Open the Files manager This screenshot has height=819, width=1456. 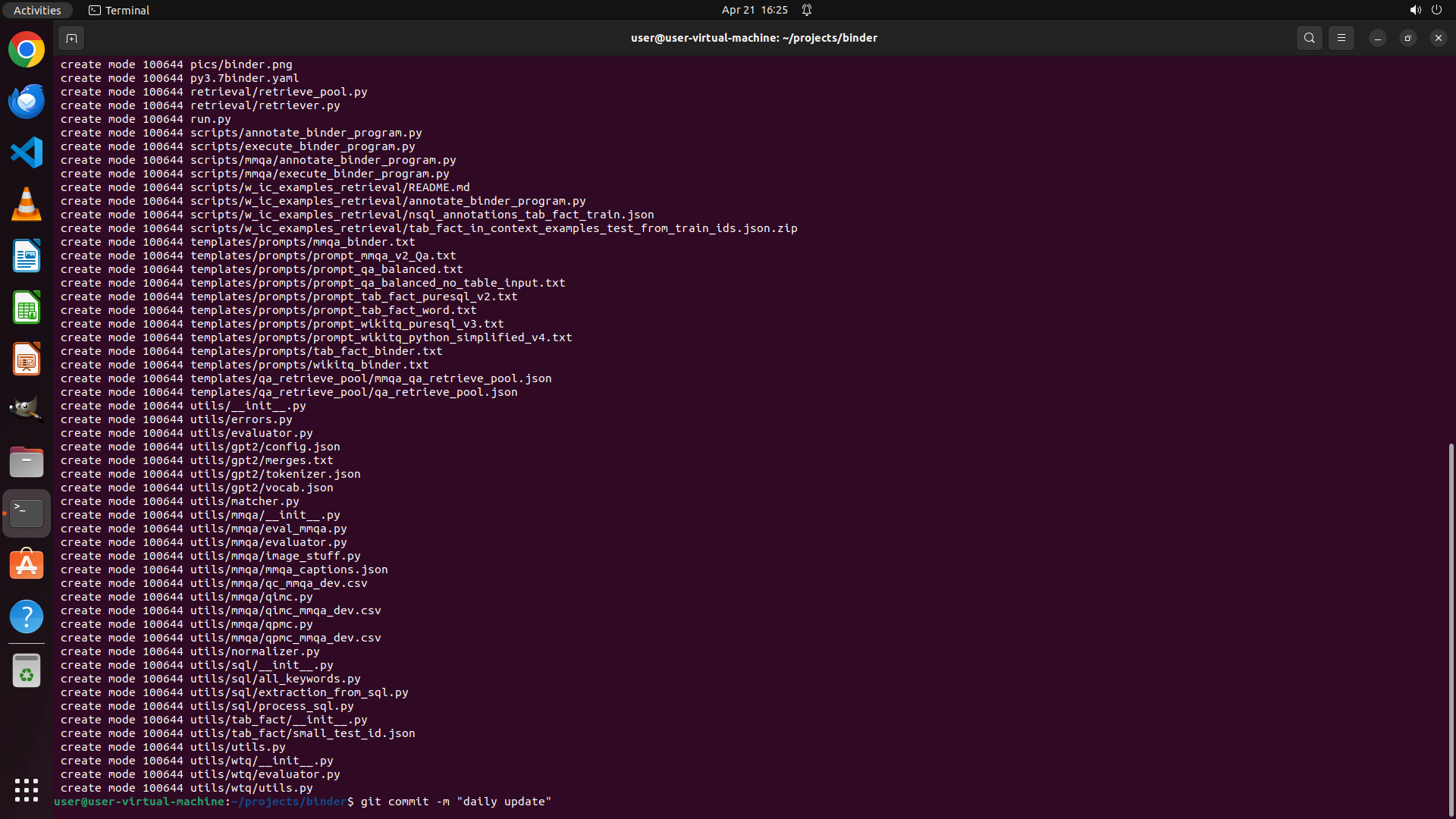tap(27, 462)
